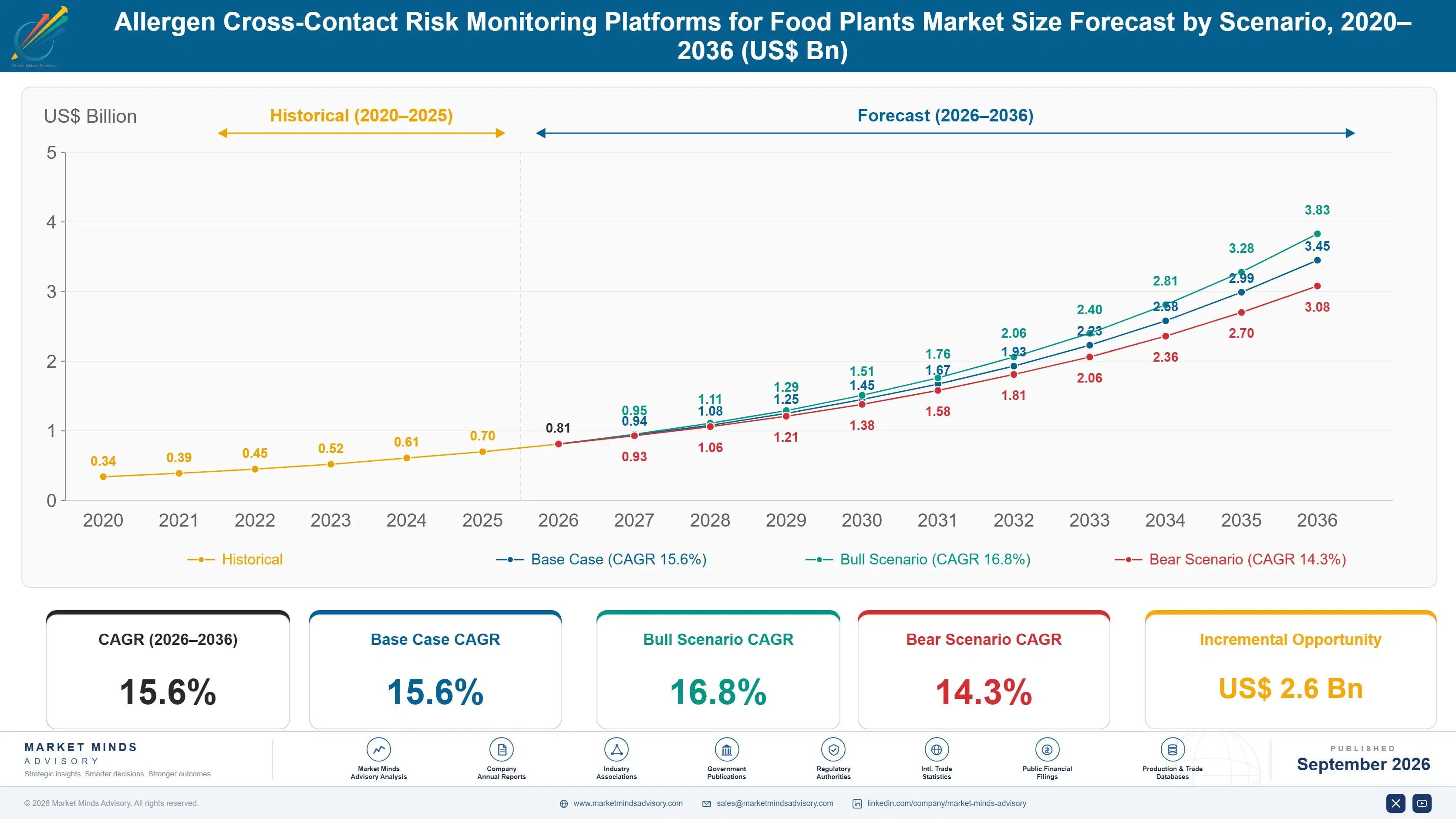1456x819 pixels.
Task: Click the Market Minds Advisory logo
Action: [39, 37]
